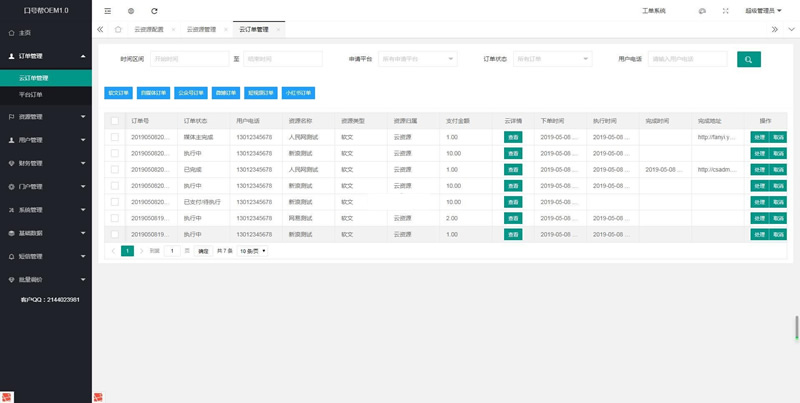Open 云订单管理 in the sidebar
Screen dimensions: 800x403
pos(46,78)
